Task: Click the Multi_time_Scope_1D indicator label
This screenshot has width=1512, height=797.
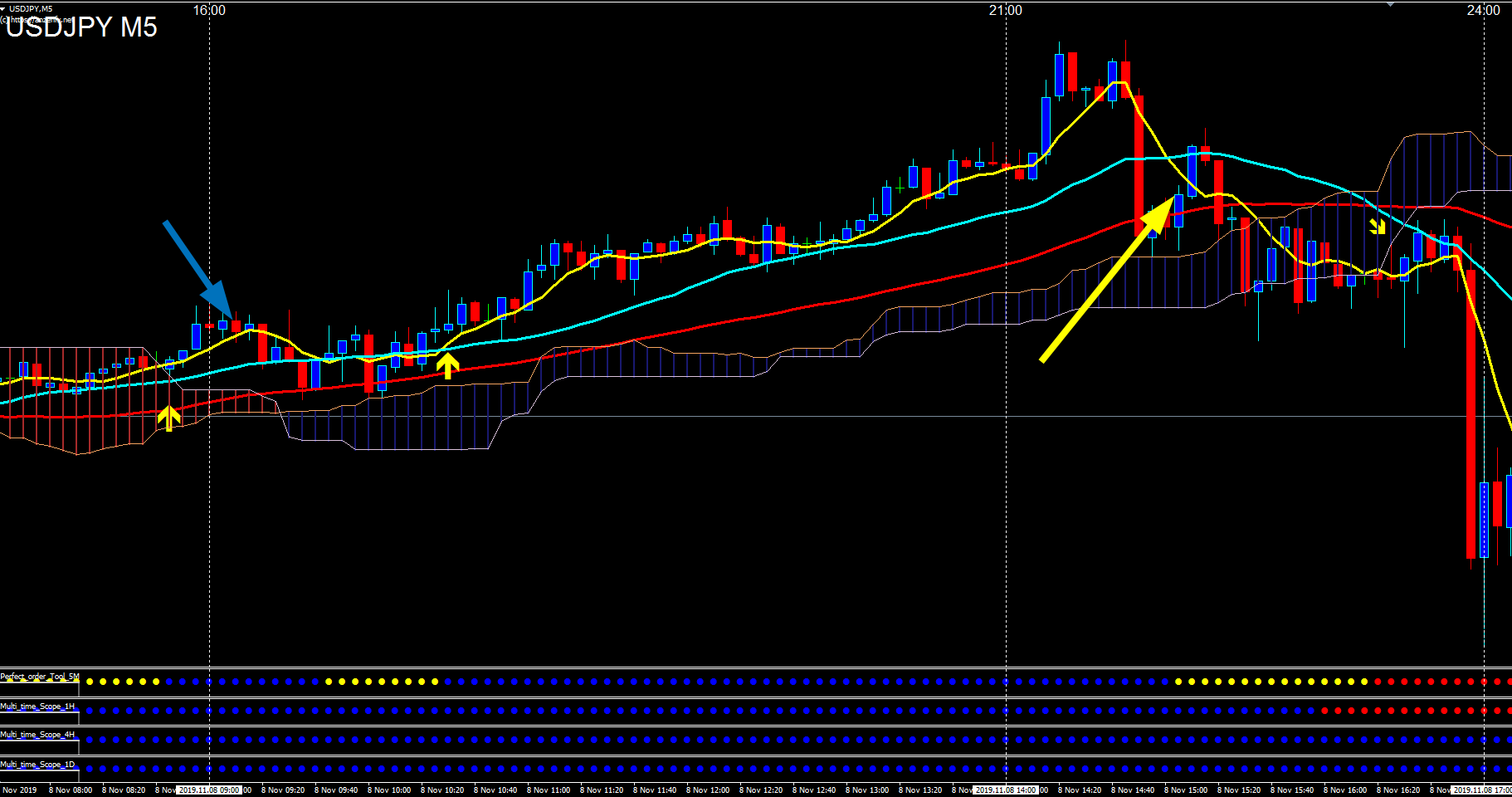Action: [37, 765]
